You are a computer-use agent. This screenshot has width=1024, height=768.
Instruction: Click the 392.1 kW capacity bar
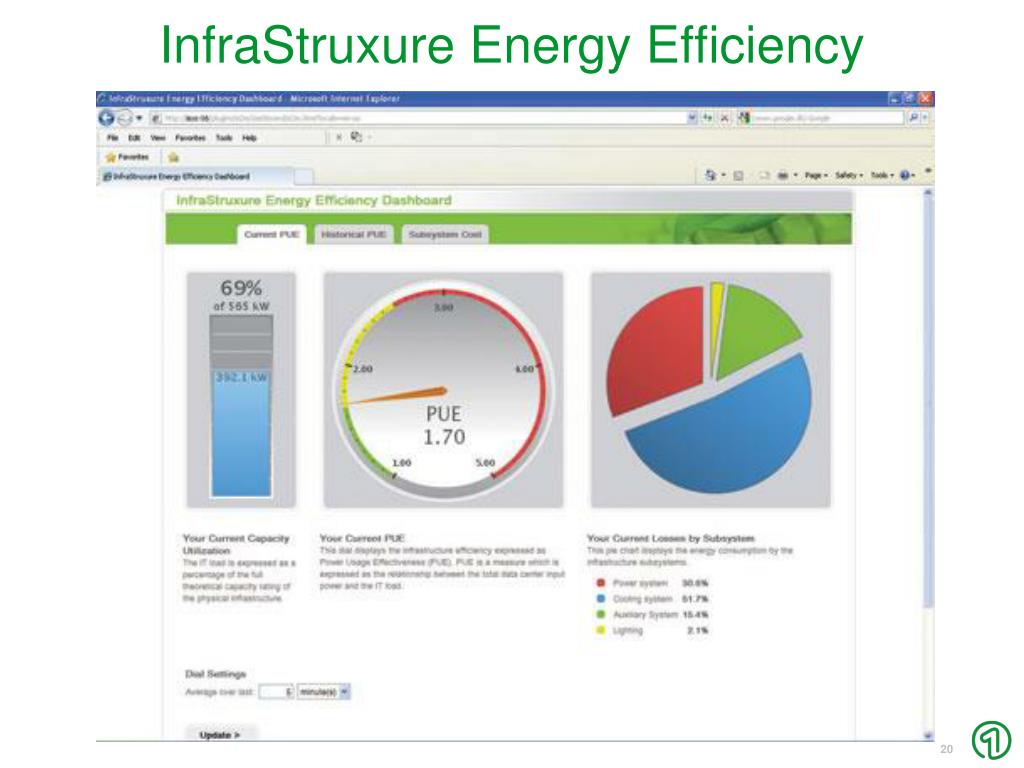click(241, 434)
